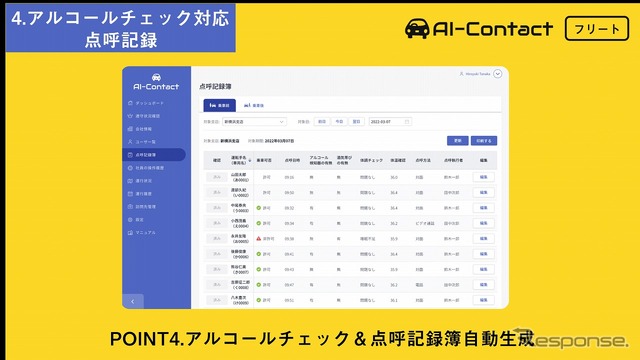Click the 電話 cell in 09:47 row
The image size is (640, 360).
coord(419,285)
